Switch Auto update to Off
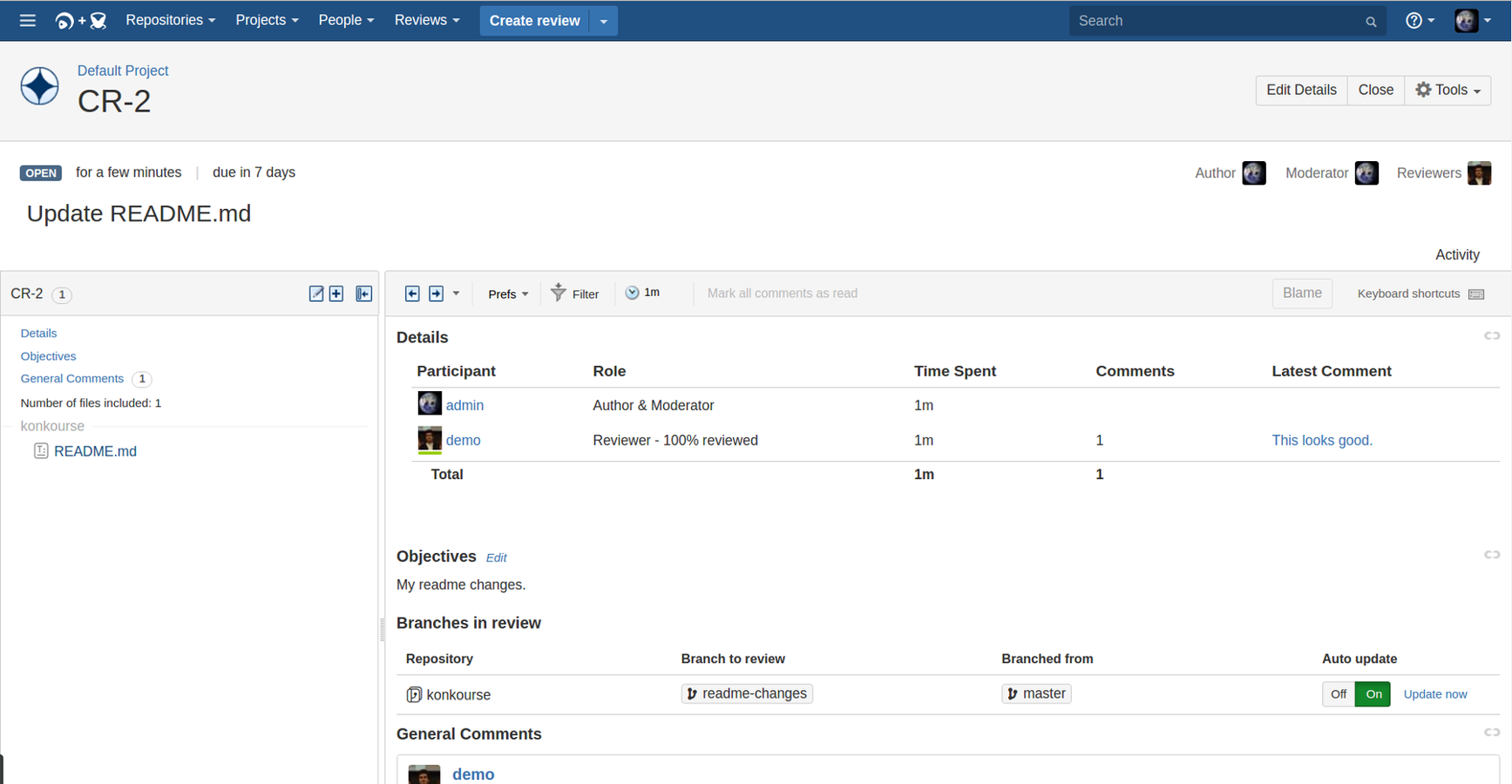The image size is (1512, 784). (1339, 693)
